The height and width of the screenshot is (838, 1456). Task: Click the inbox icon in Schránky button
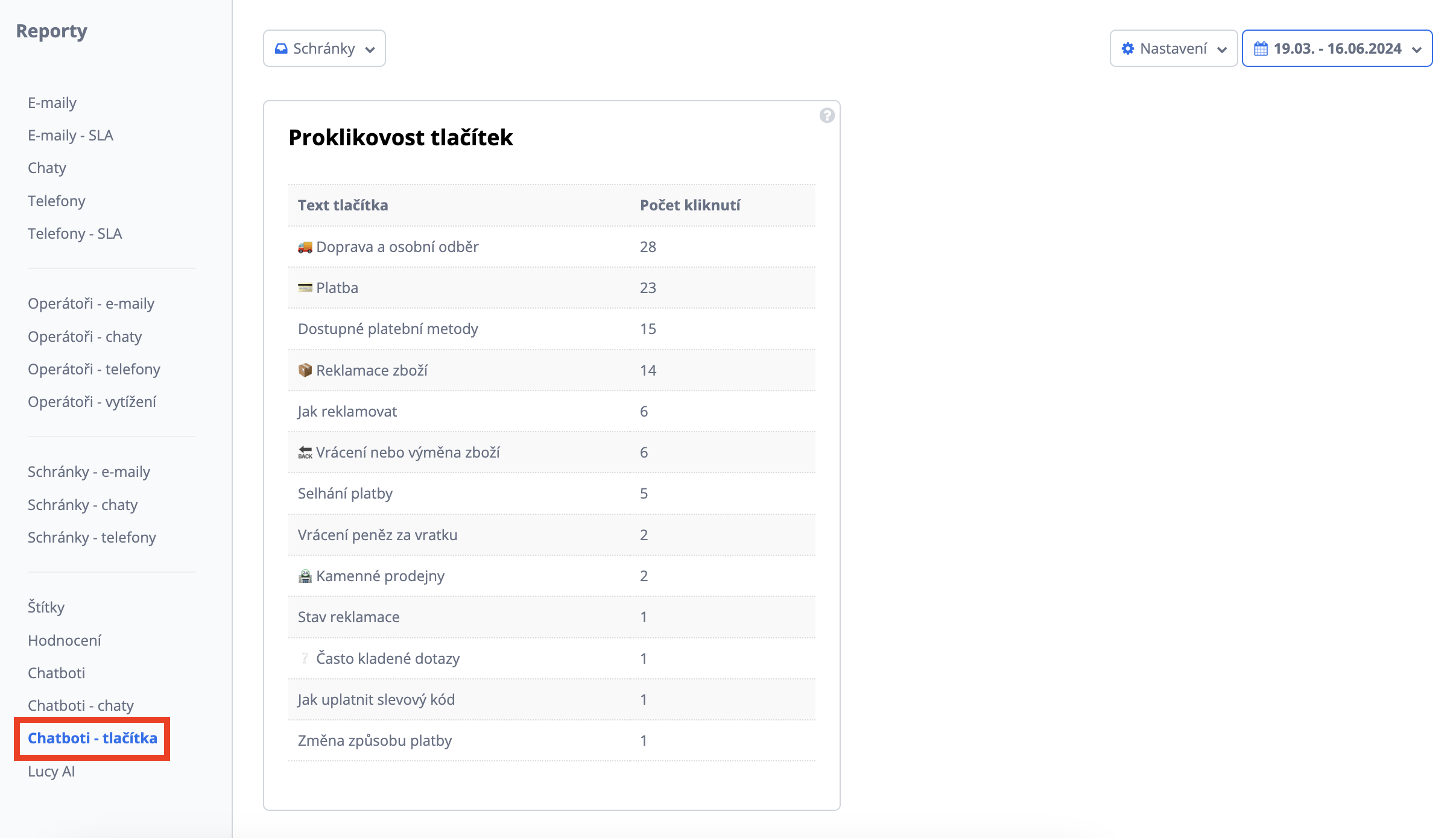click(281, 49)
